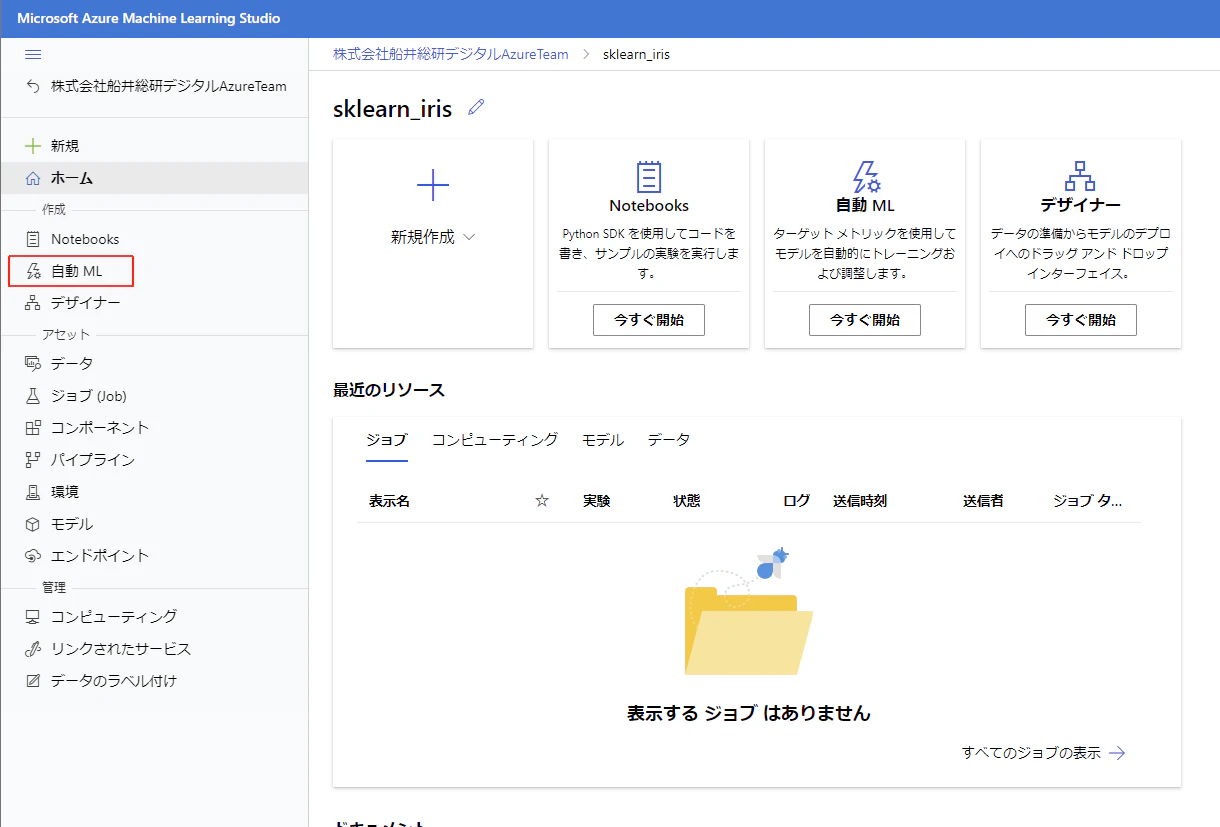Switch to the コンピューティング tab
The image size is (1220, 827).
495,440
